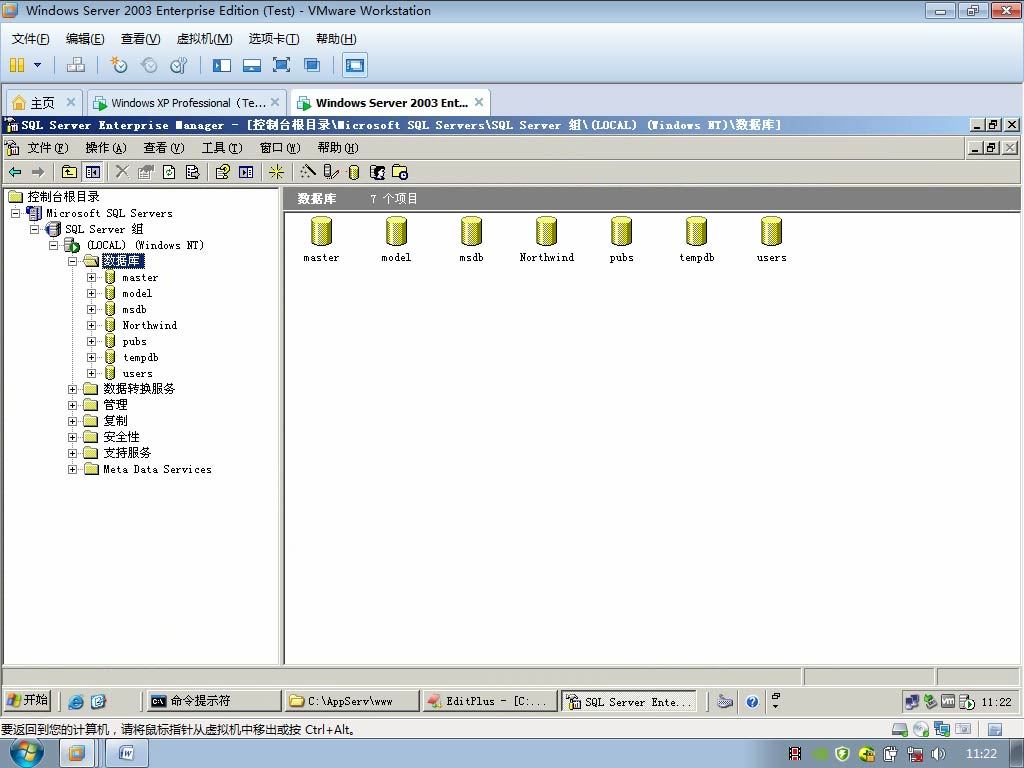Collapse the Microsoft SQL Servers tree node
Viewport: 1024px width, 768px height.
(16, 213)
